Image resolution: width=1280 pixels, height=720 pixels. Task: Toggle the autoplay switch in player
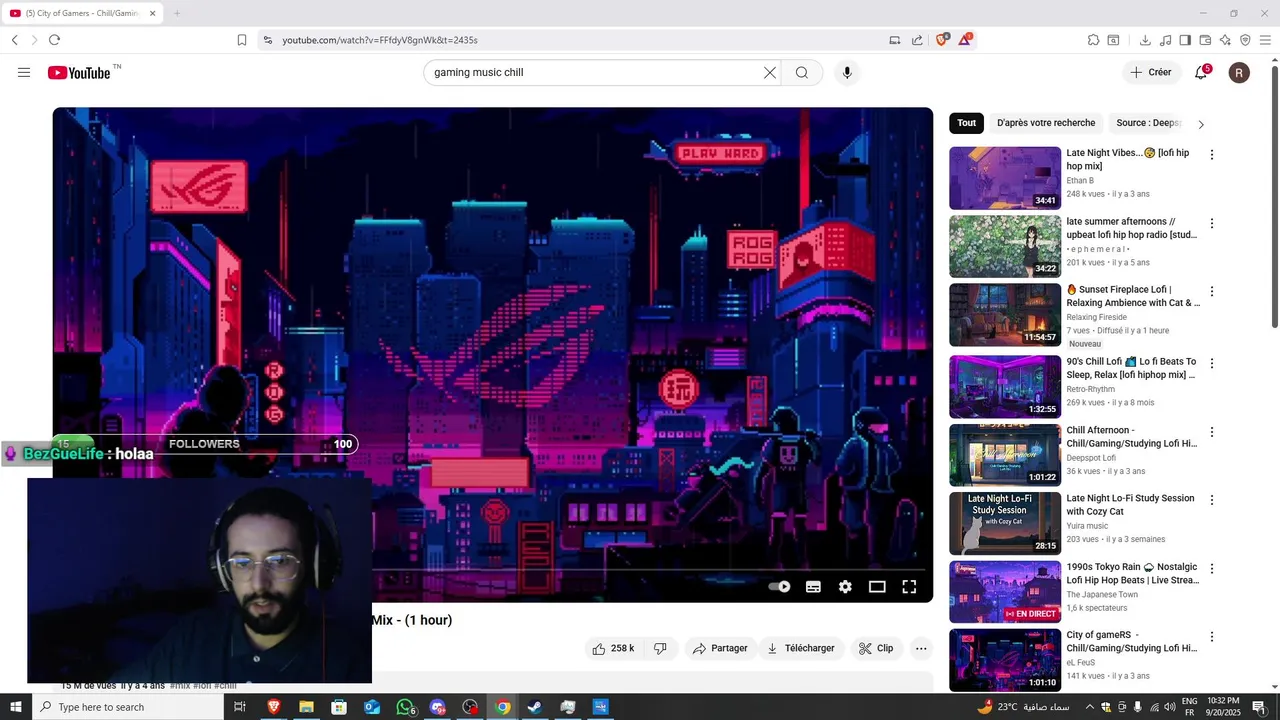pyautogui.click(x=779, y=587)
